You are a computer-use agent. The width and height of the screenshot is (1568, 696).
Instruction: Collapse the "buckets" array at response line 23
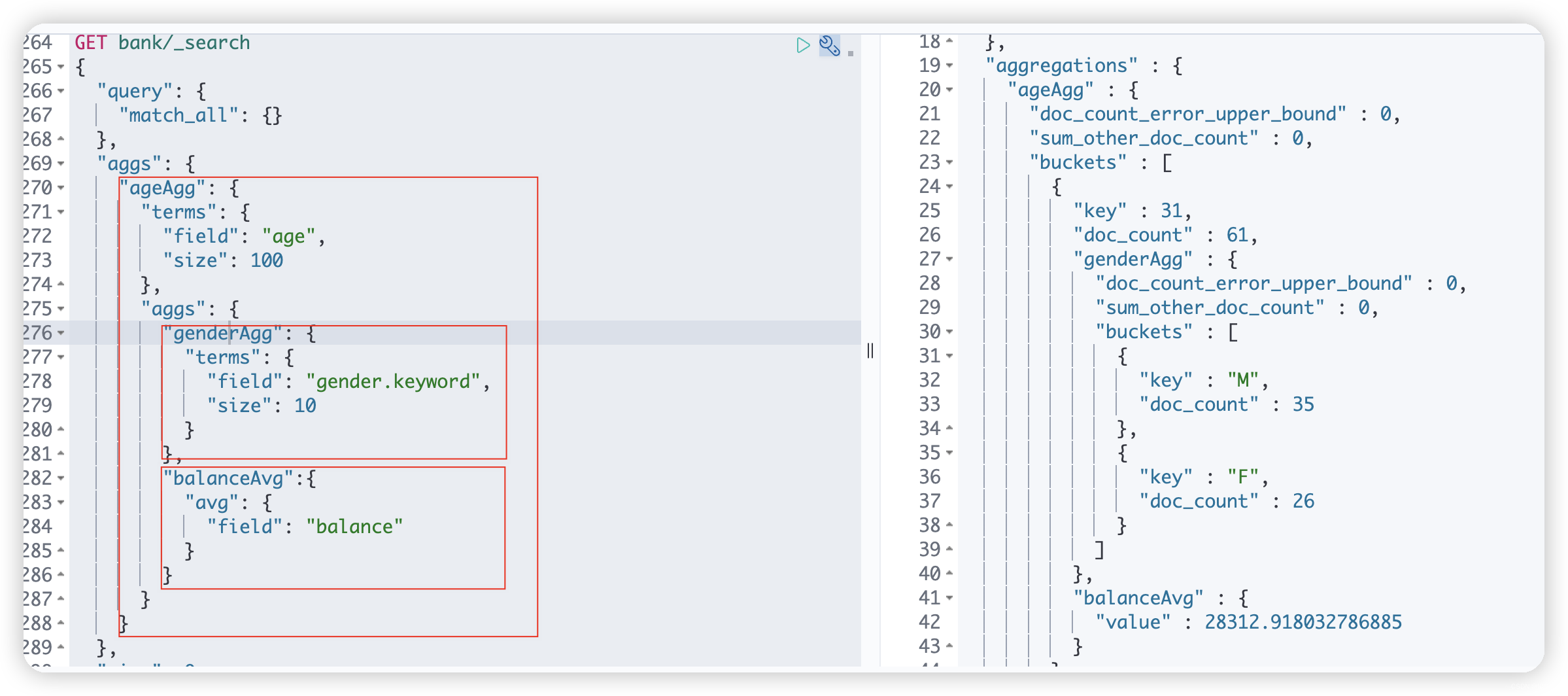point(948,162)
